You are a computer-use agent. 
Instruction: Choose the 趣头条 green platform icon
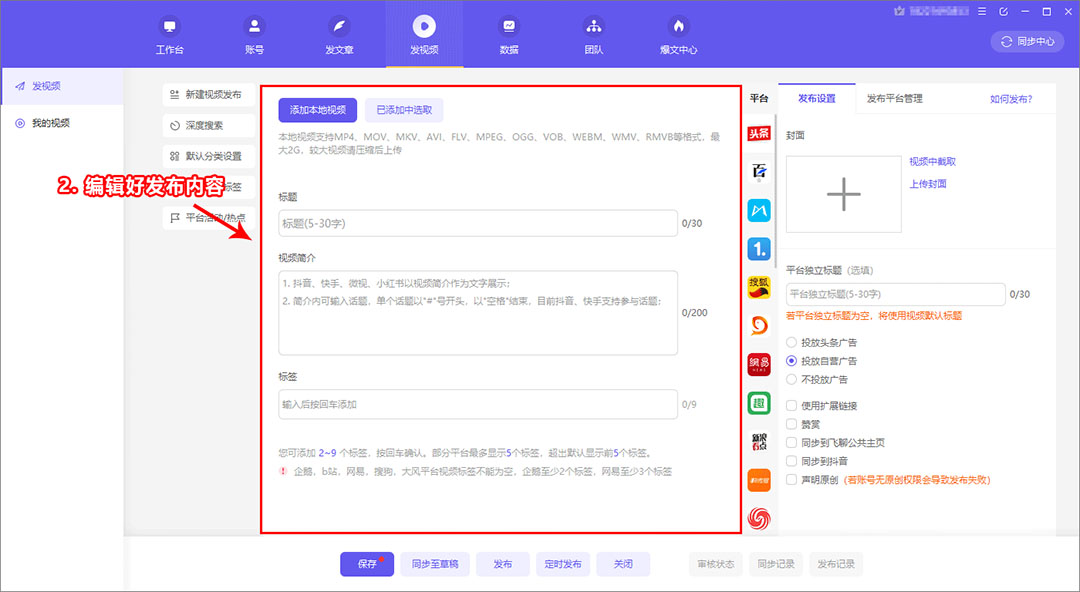pyautogui.click(x=759, y=403)
